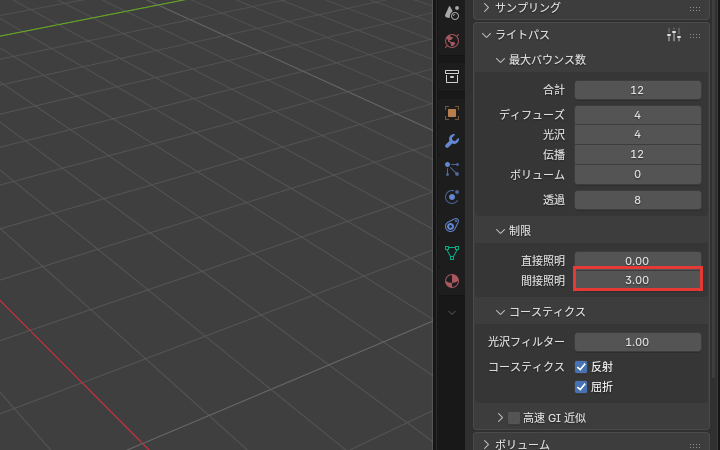Screen dimensions: 720x450
Task: Click the 合計 label text
Action: click(554, 90)
